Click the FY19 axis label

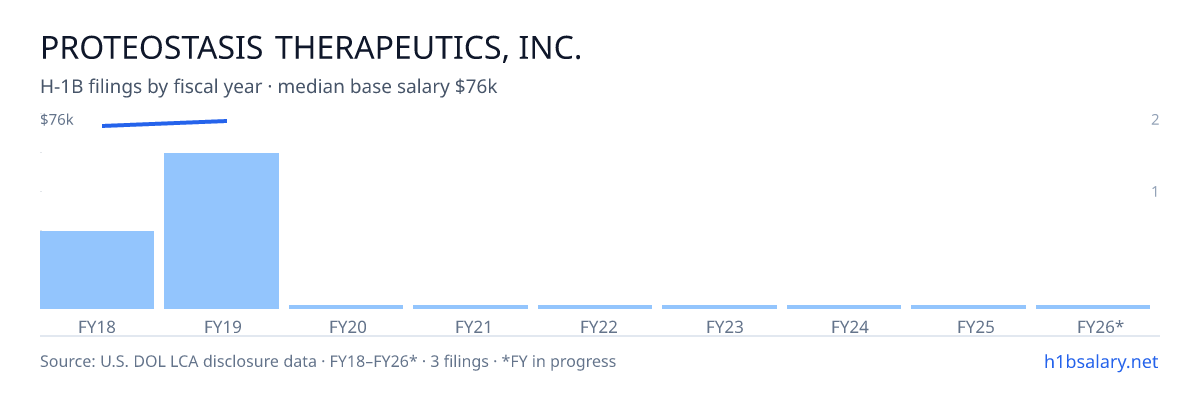click(221, 326)
